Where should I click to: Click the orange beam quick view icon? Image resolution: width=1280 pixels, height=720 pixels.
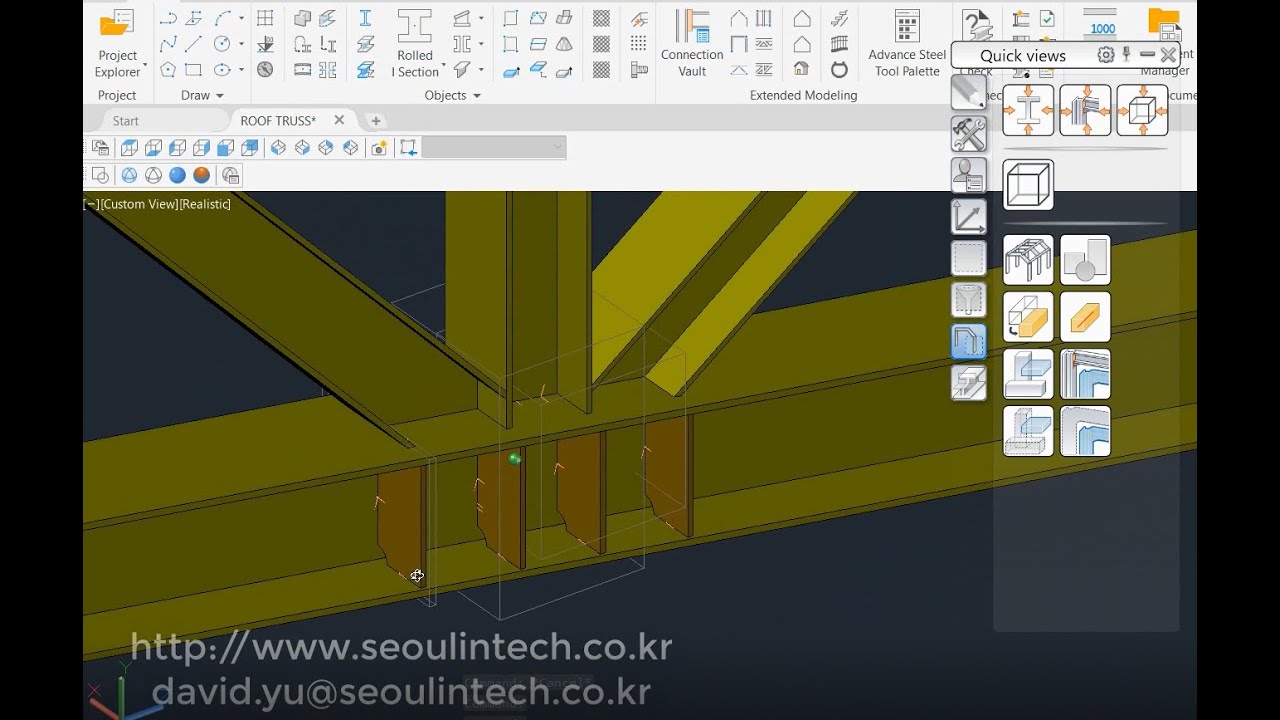point(1085,317)
